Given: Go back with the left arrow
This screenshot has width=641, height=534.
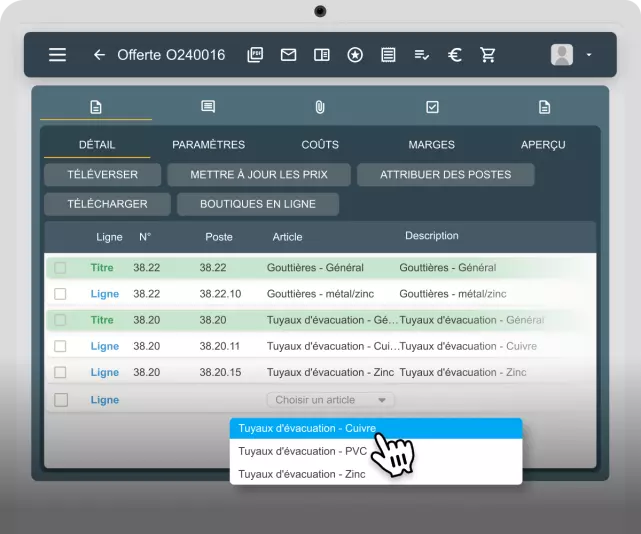Looking at the screenshot, I should coord(99,55).
